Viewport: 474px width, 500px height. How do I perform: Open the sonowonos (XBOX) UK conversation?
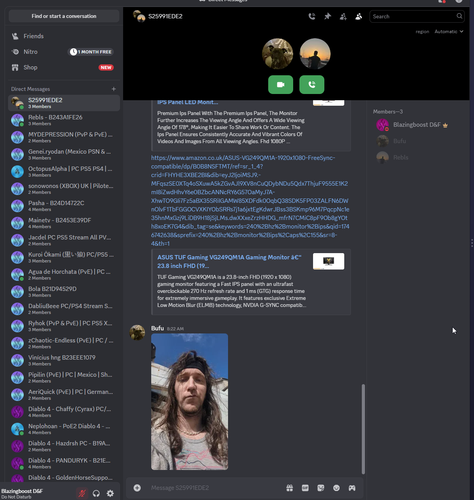tap(64, 189)
